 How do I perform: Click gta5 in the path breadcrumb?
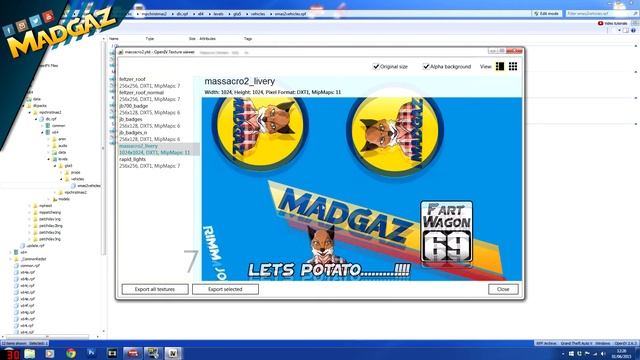click(x=237, y=14)
